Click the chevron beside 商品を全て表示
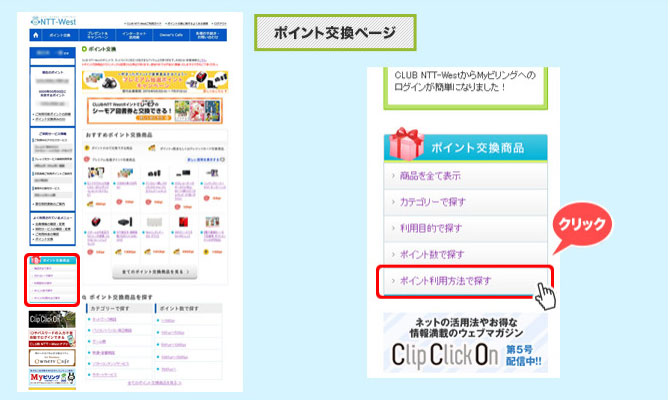The width and height of the screenshot is (670, 400). tap(393, 176)
